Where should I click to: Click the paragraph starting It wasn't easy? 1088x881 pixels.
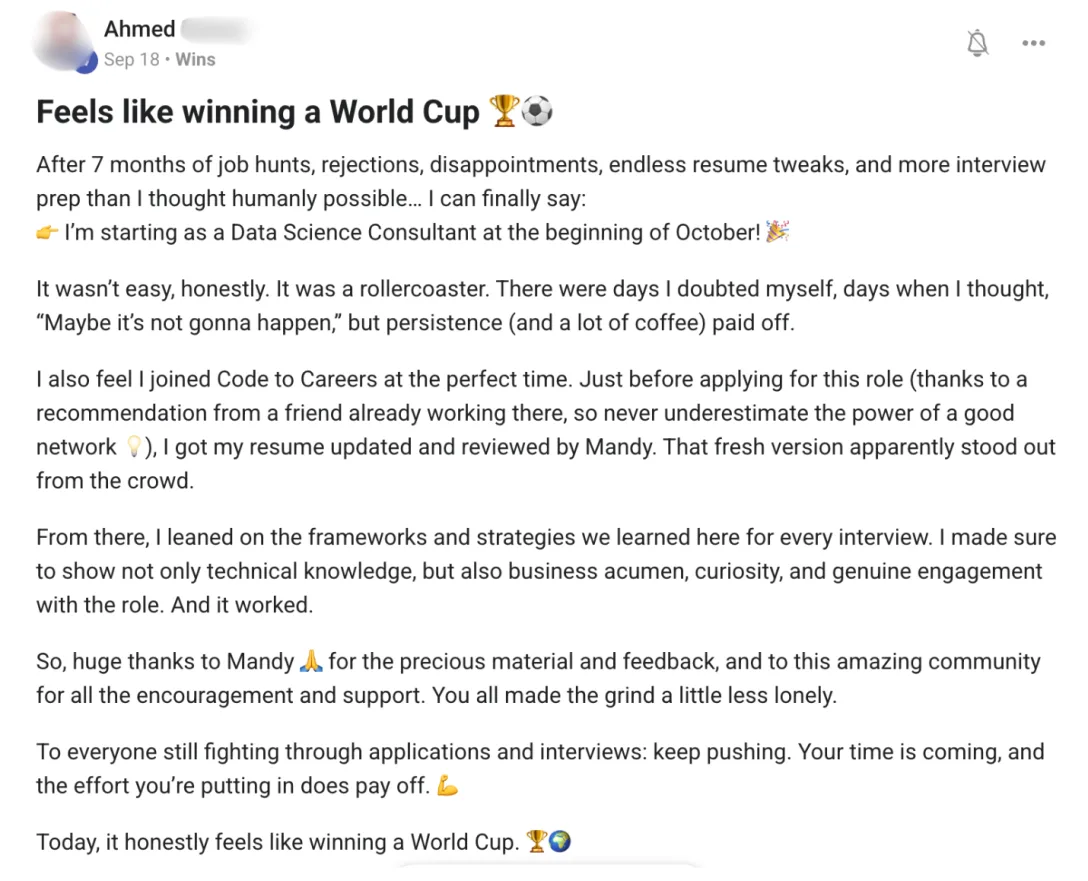tap(543, 305)
